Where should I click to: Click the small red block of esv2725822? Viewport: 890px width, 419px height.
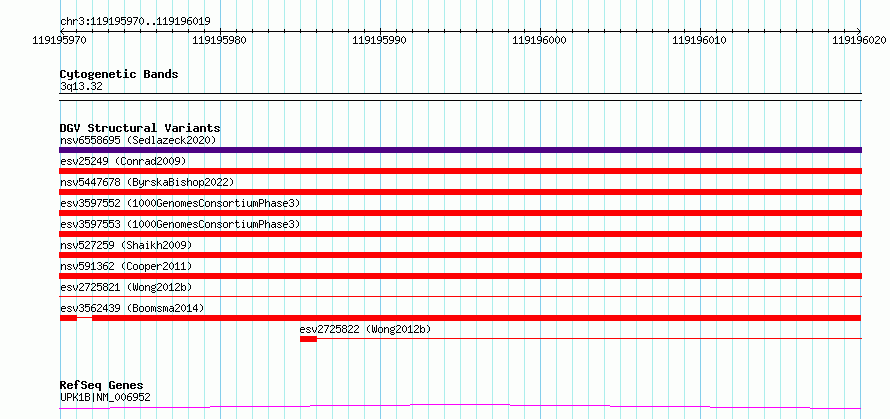coord(308,339)
